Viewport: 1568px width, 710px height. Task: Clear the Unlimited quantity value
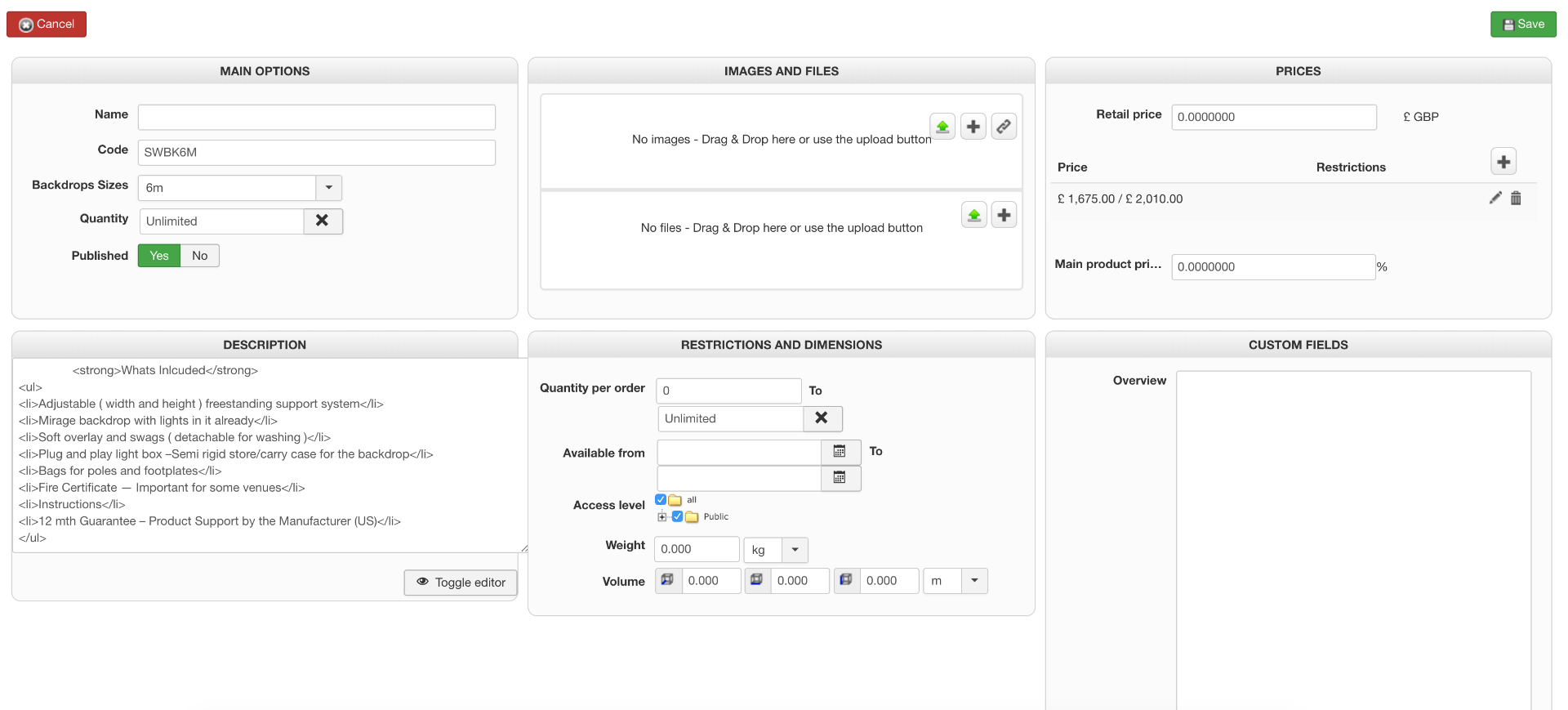(323, 221)
